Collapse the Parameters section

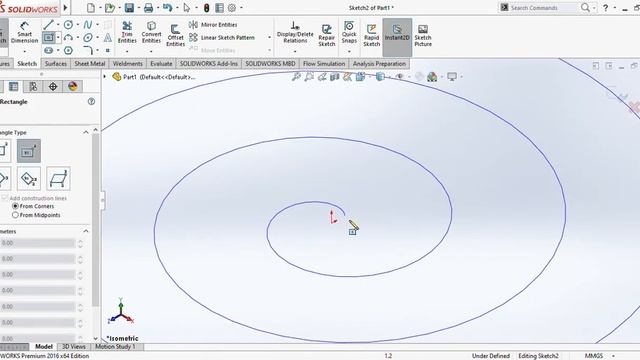(x=86, y=231)
